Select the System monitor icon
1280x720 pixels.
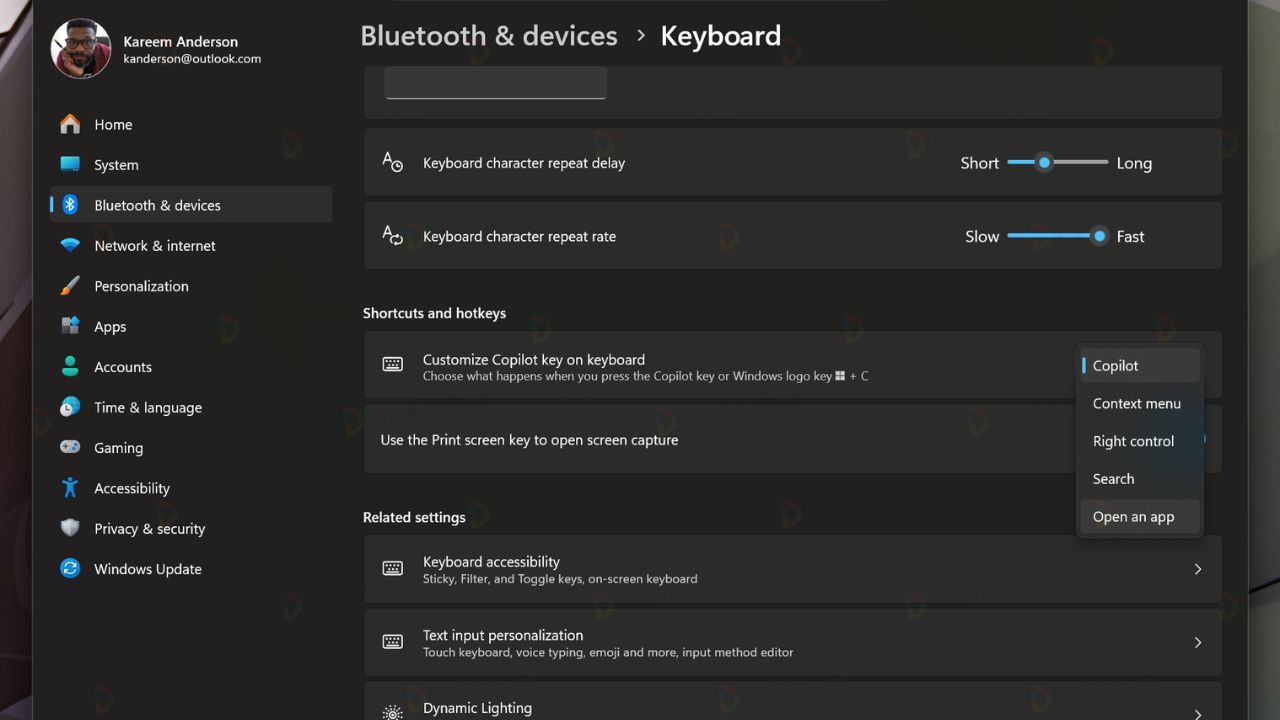click(x=70, y=164)
